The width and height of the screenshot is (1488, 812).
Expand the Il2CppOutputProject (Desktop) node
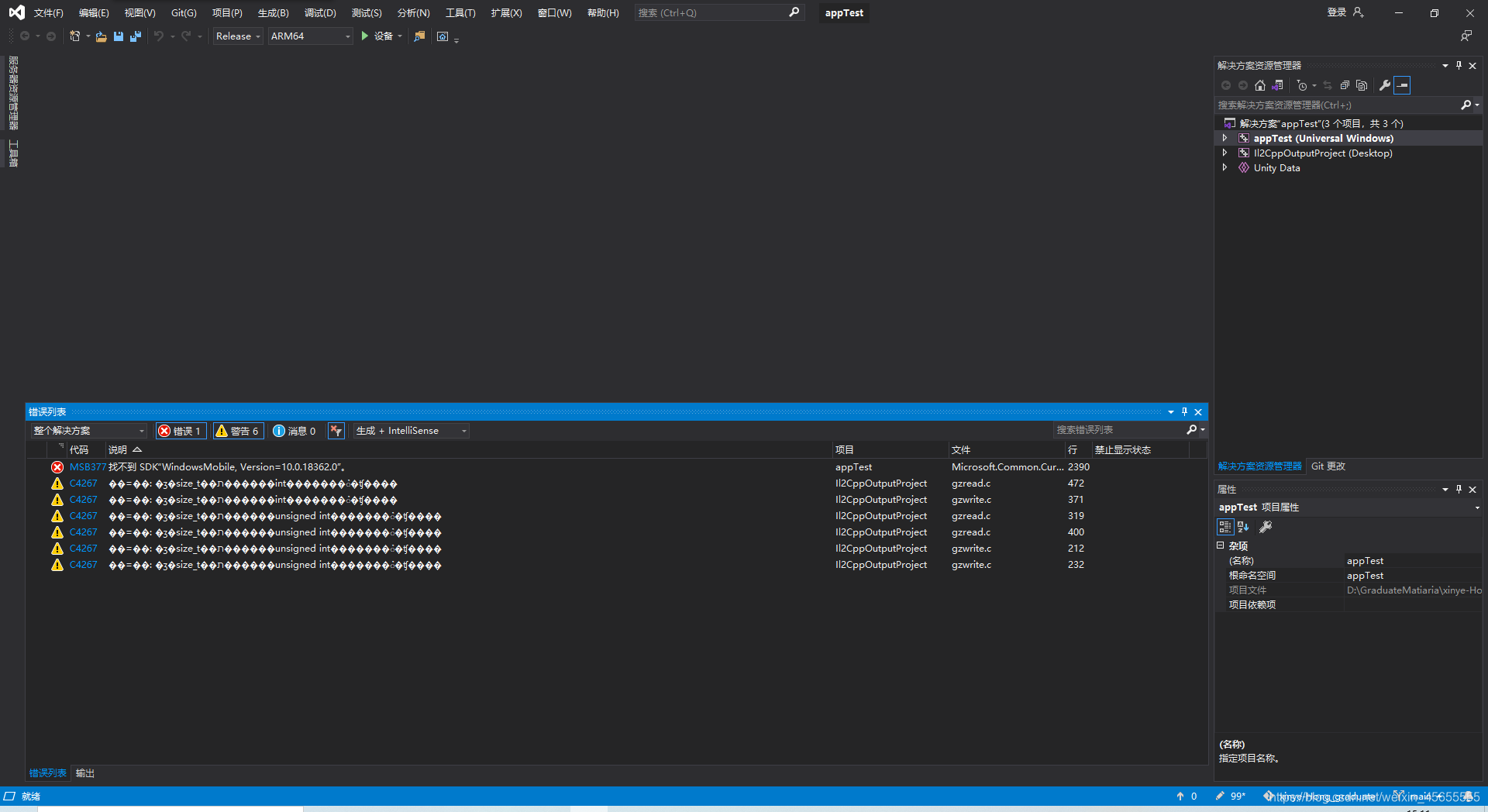click(x=1224, y=153)
